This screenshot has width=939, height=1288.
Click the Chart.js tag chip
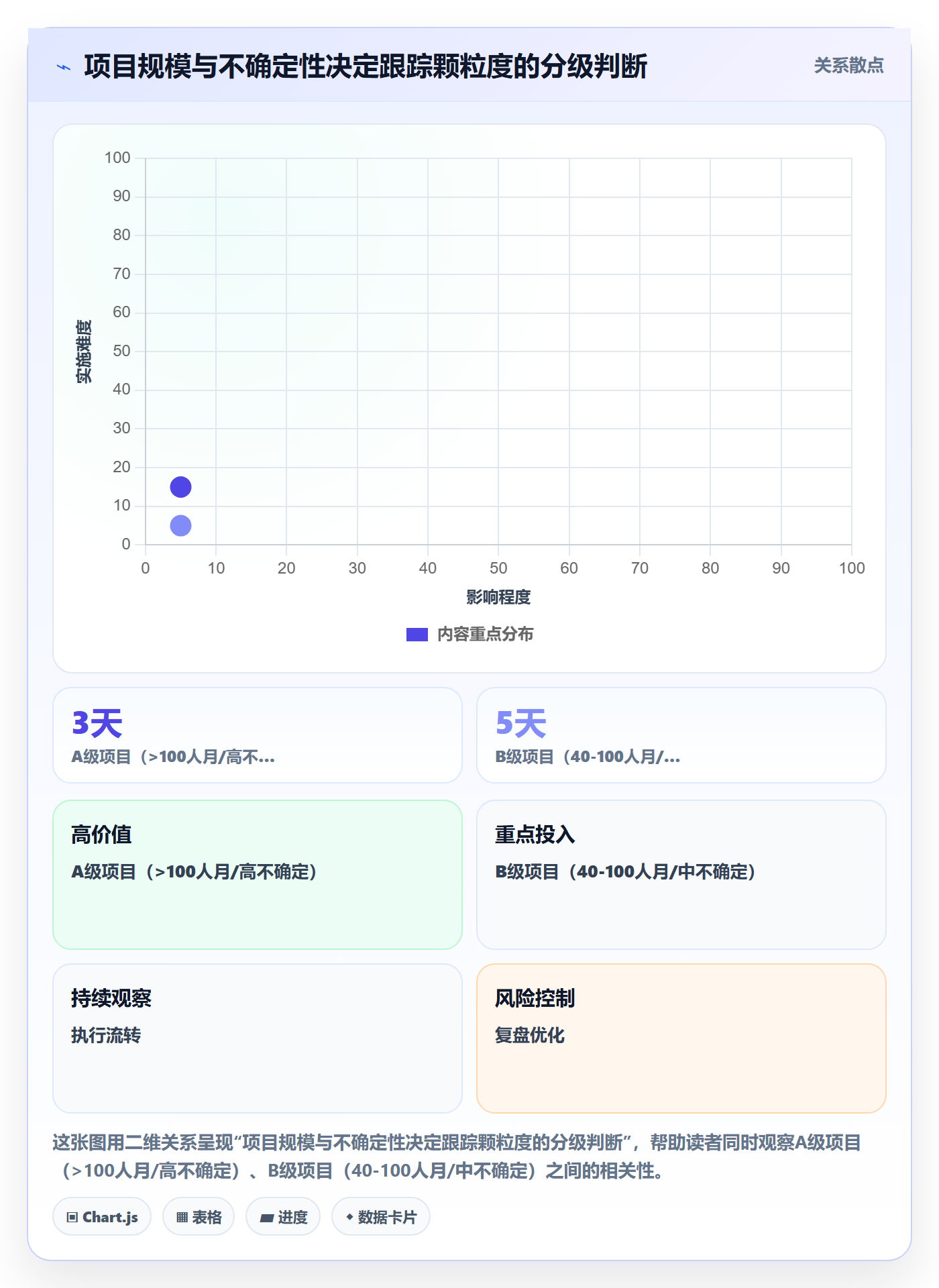pyautogui.click(x=102, y=1217)
